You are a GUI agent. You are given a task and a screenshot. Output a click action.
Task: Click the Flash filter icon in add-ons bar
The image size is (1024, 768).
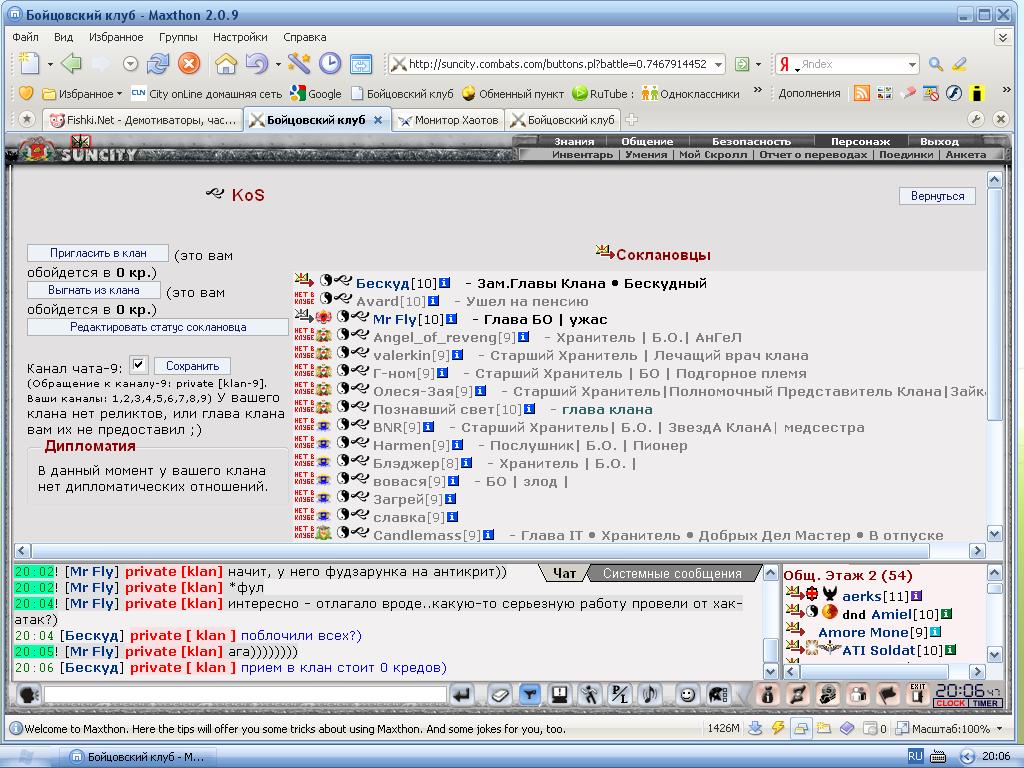coord(953,93)
